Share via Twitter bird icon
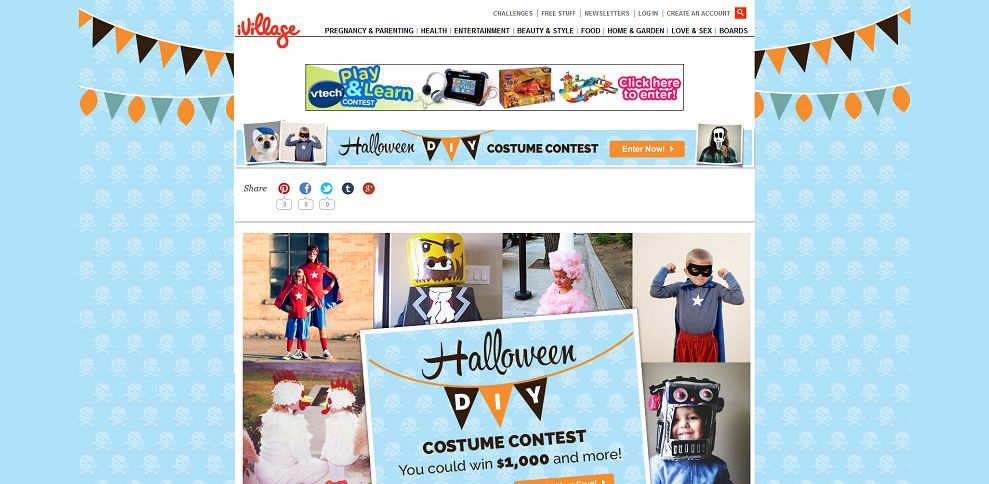This screenshot has height=484, width=989. point(327,188)
